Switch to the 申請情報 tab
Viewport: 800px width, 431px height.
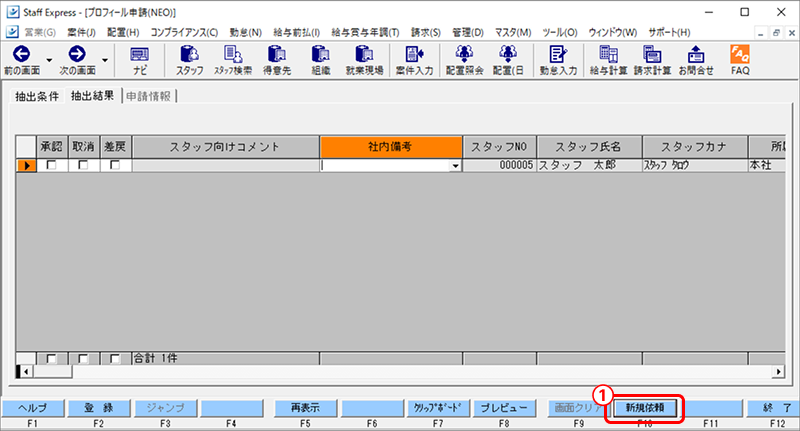[x=148, y=96]
